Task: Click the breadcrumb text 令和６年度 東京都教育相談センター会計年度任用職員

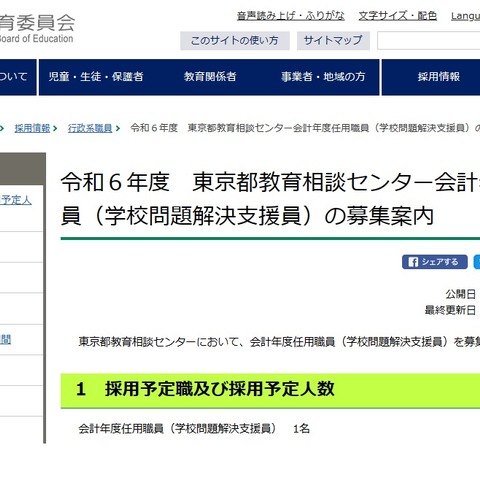Action: [x=305, y=128]
